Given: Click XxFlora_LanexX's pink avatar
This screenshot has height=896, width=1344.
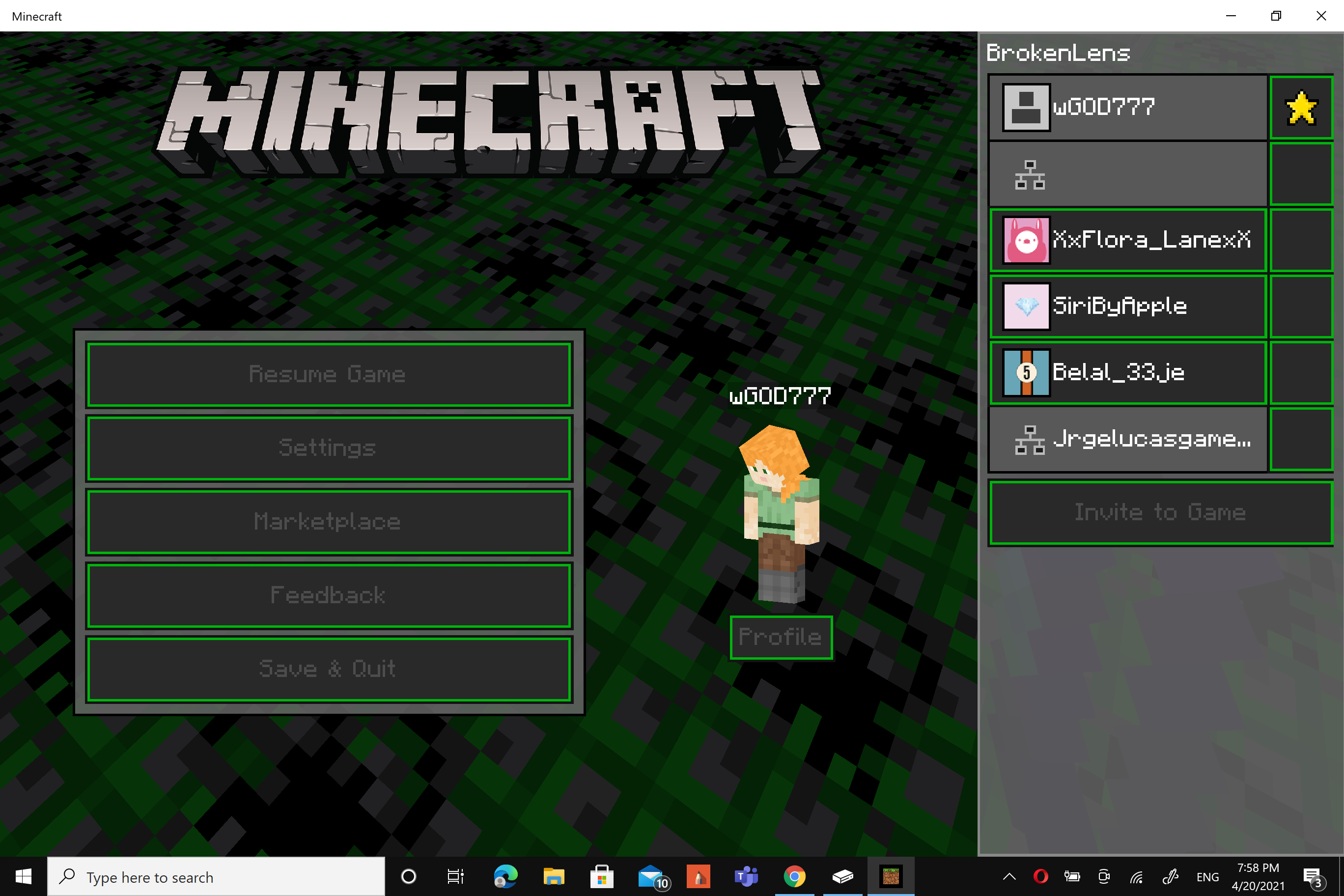Looking at the screenshot, I should [1026, 240].
